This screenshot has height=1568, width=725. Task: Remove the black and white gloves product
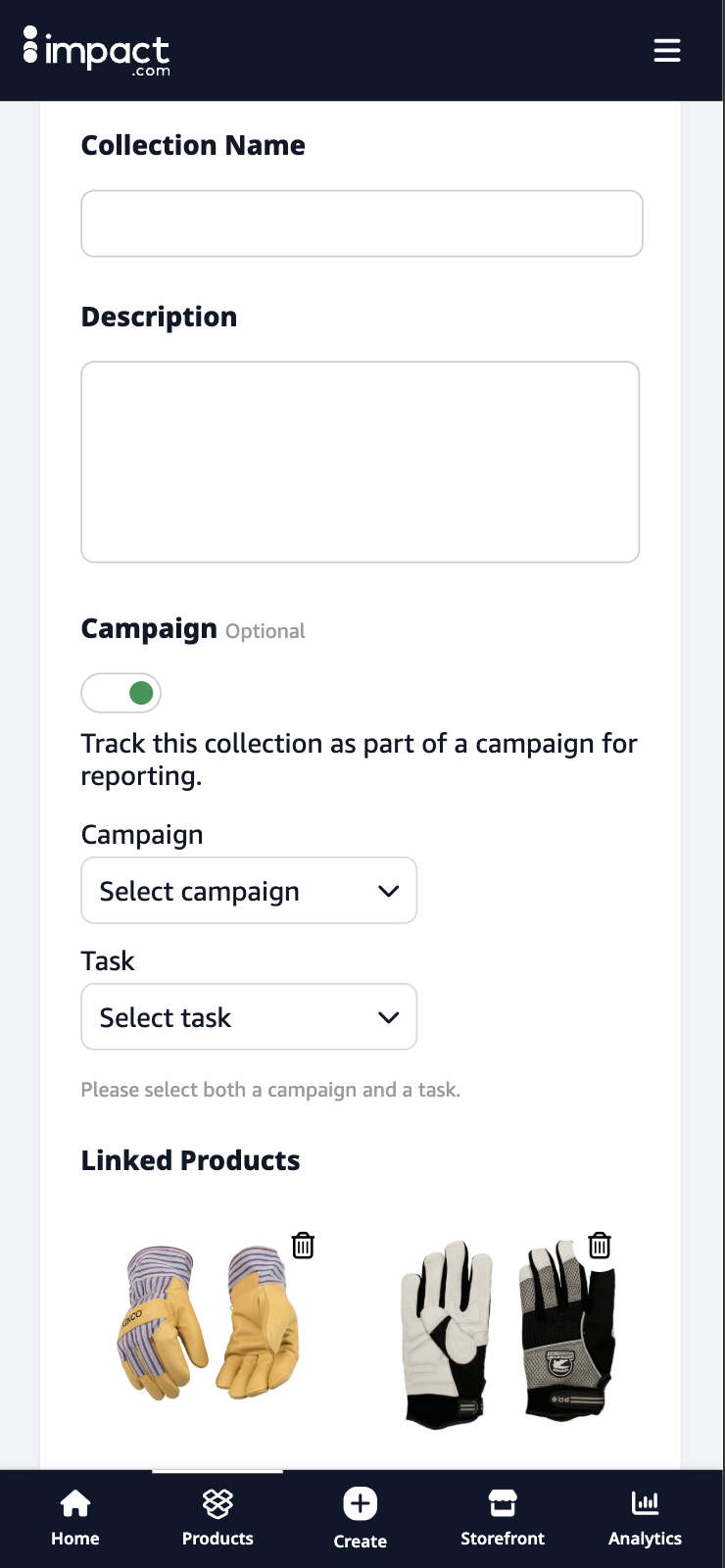tap(600, 1246)
